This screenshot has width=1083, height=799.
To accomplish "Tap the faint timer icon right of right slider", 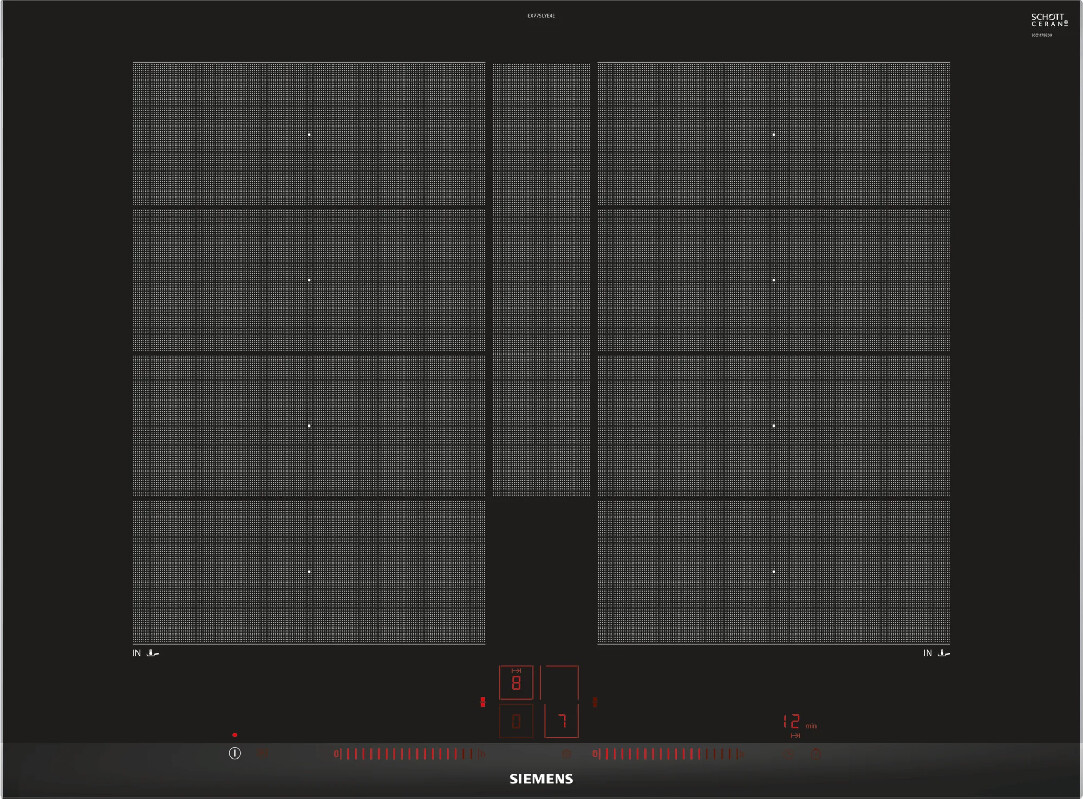I will [787, 754].
